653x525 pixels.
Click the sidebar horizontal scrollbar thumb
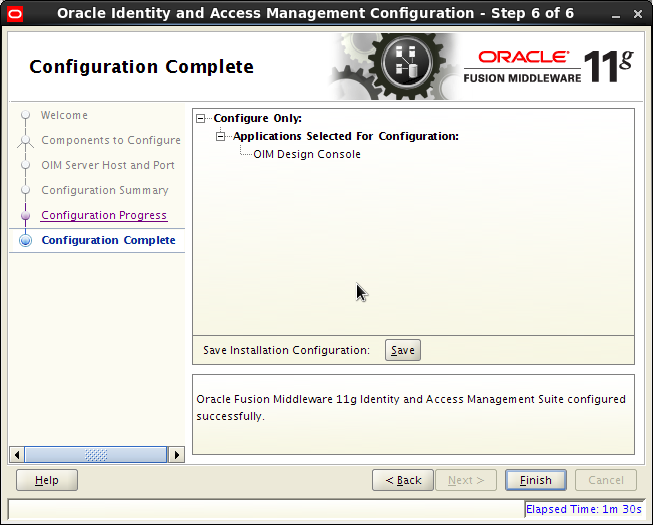[x=96, y=455]
